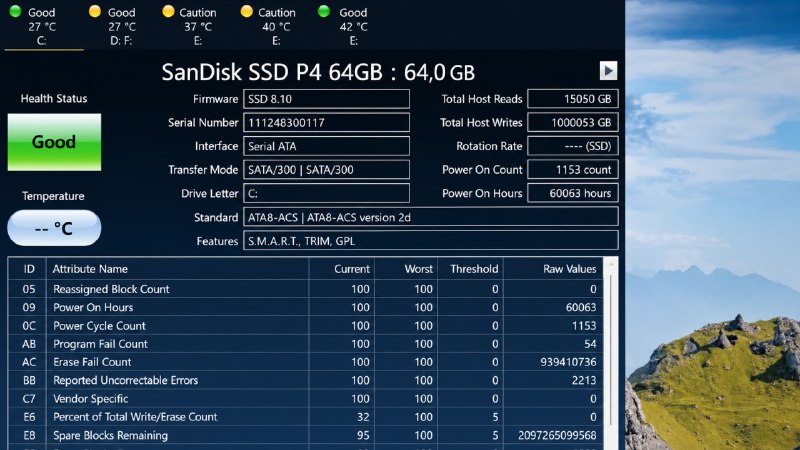This screenshot has height=450, width=800.
Task: Click the Threshold column header
Action: point(470,269)
